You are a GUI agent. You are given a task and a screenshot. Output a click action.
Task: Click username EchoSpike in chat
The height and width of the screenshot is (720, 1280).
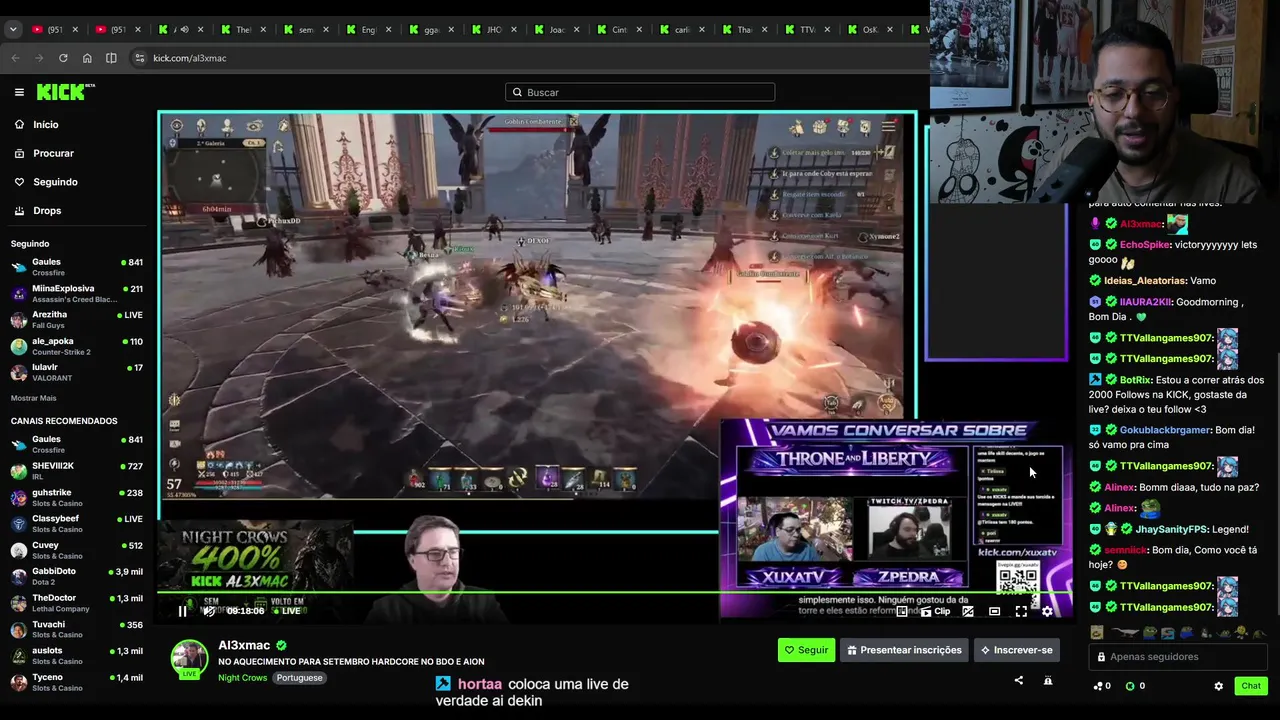(x=1145, y=245)
